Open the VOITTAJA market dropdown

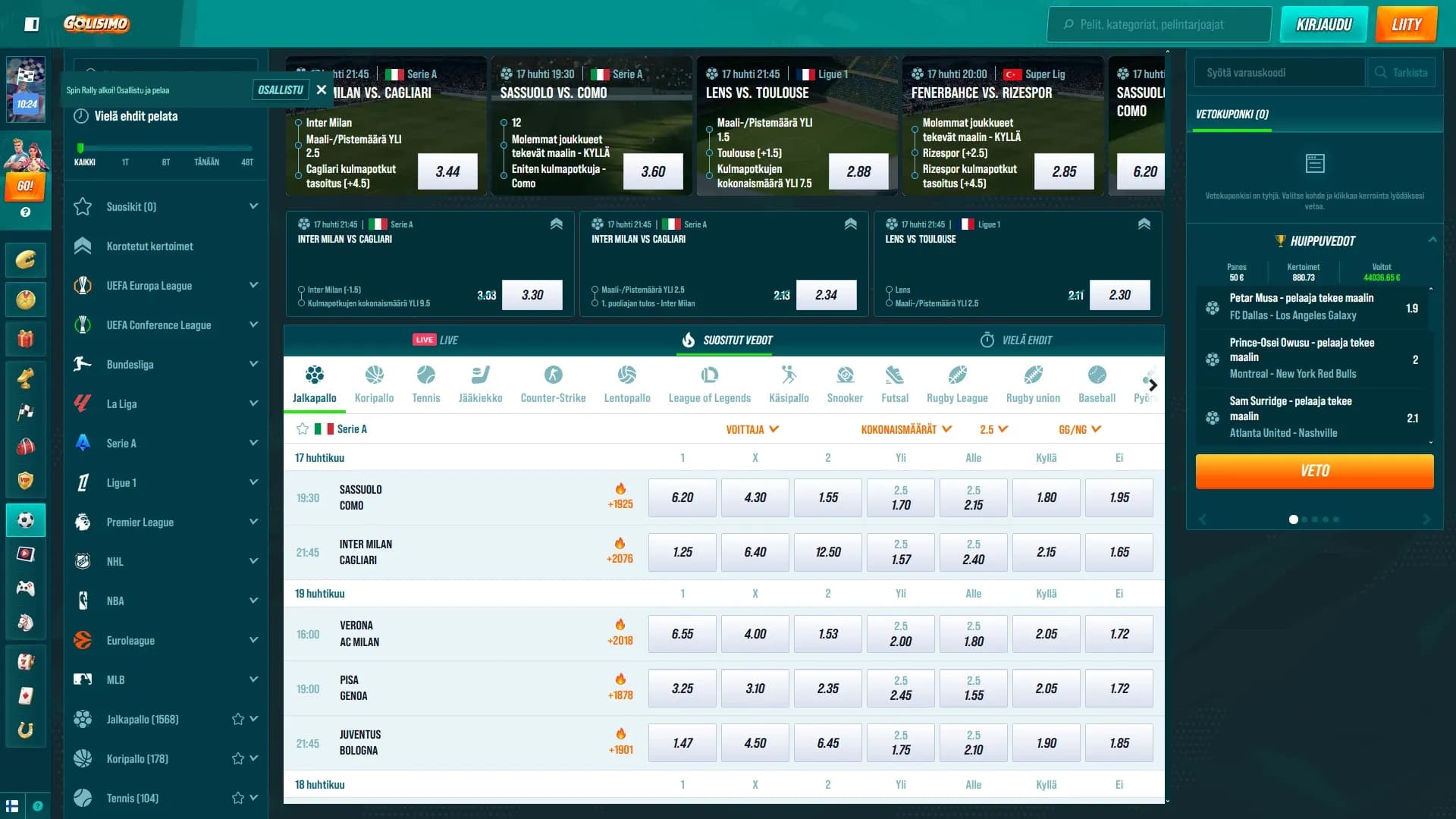tap(752, 429)
